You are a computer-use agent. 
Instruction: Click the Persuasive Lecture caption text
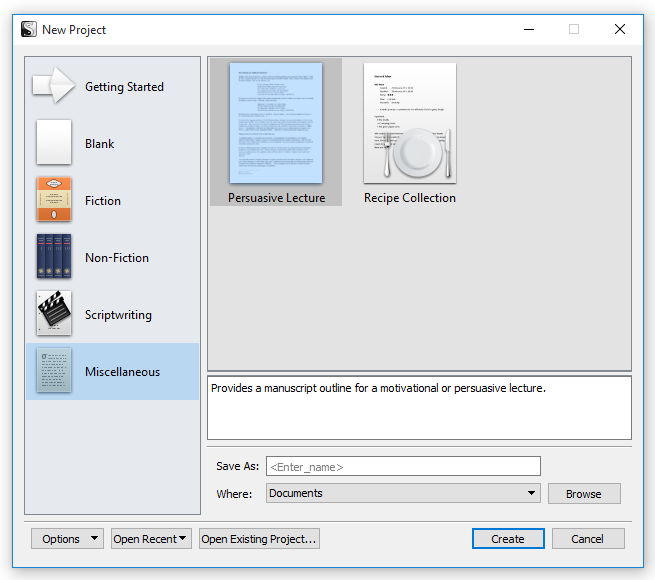point(277,198)
